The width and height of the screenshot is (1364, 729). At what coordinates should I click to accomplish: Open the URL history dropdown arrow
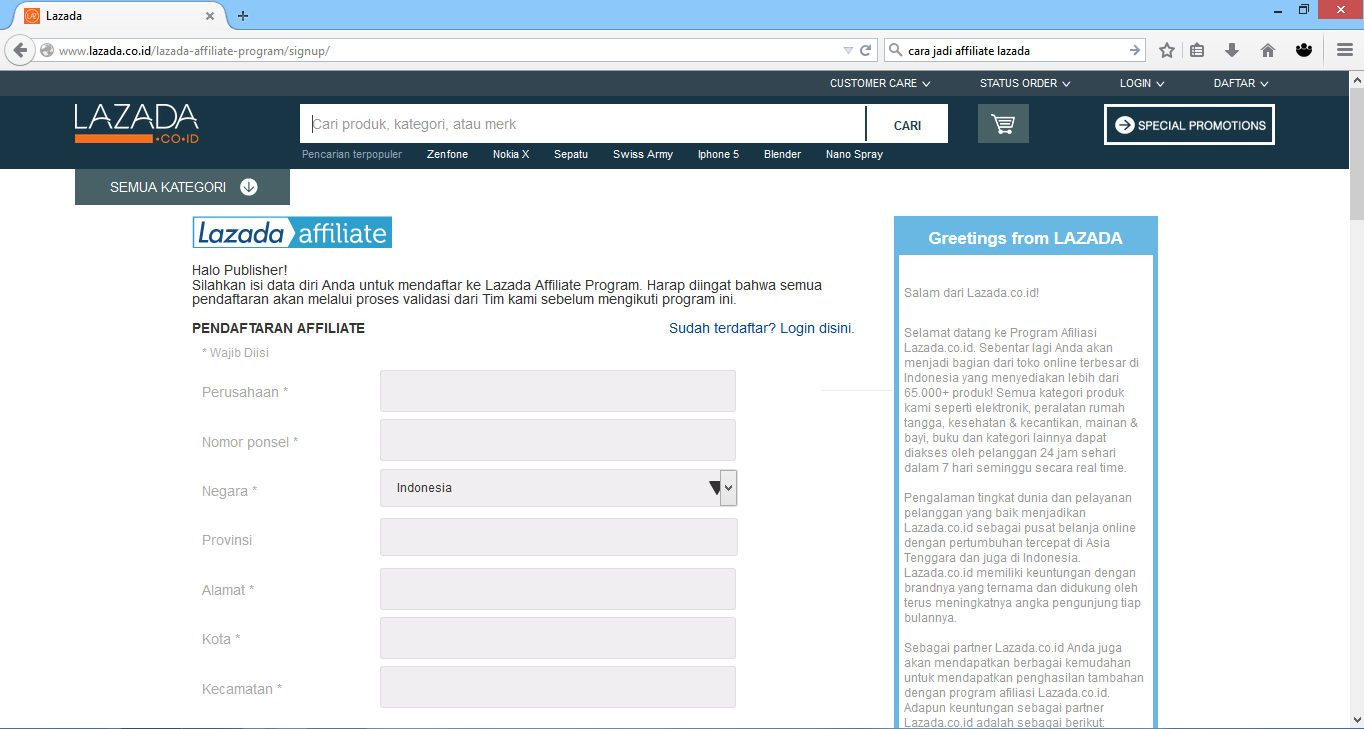tap(848, 50)
